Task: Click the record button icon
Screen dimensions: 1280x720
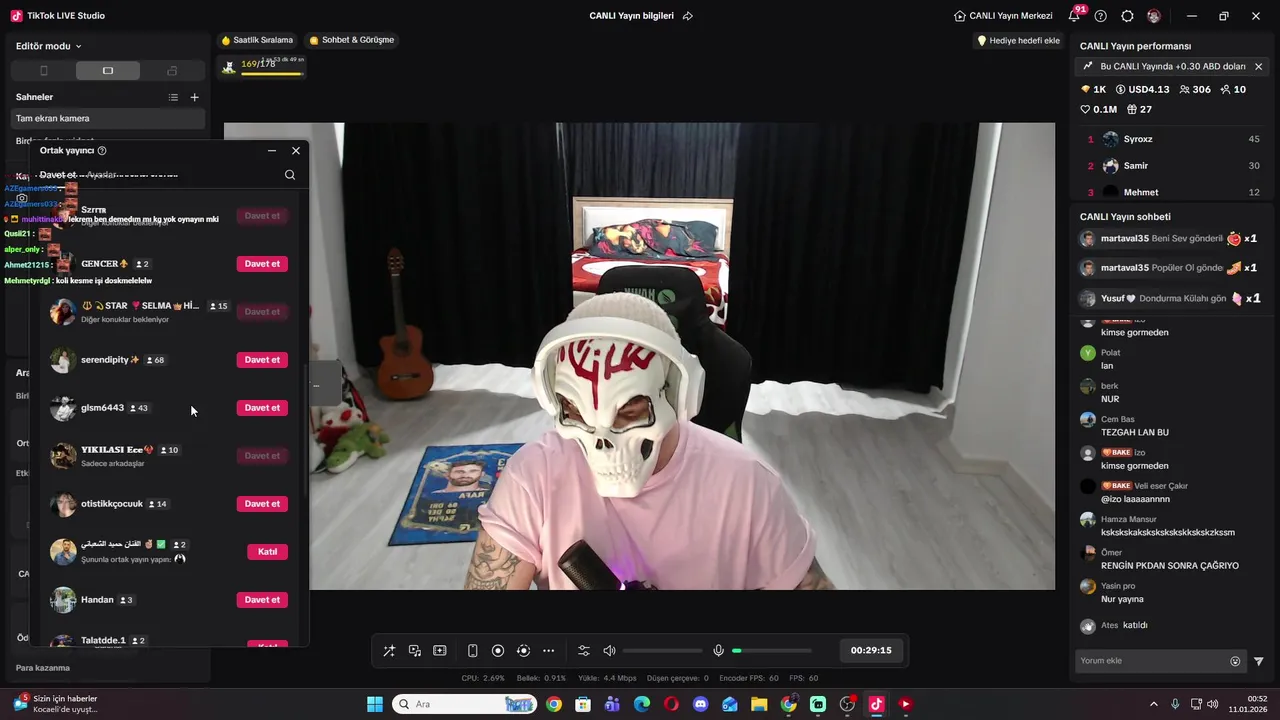Action: (x=498, y=651)
